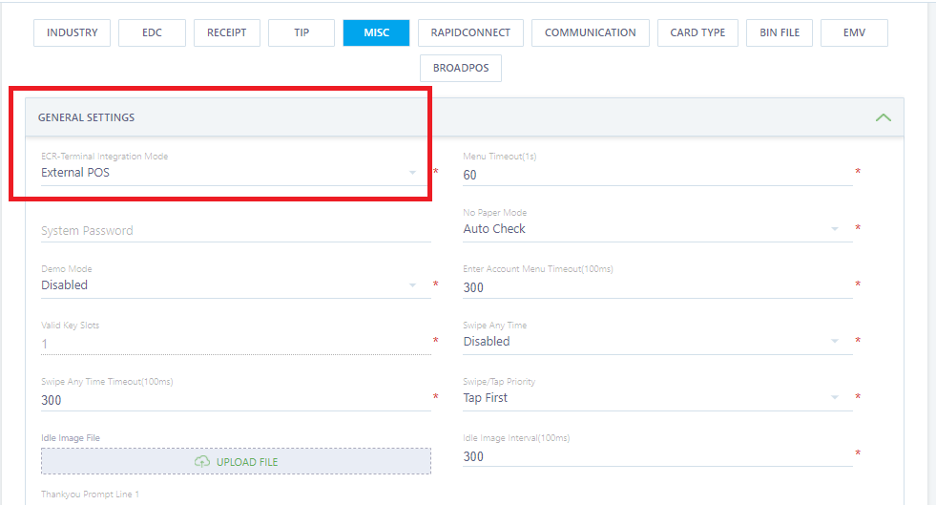Open the EDC tab
936x506 pixels.
point(152,32)
